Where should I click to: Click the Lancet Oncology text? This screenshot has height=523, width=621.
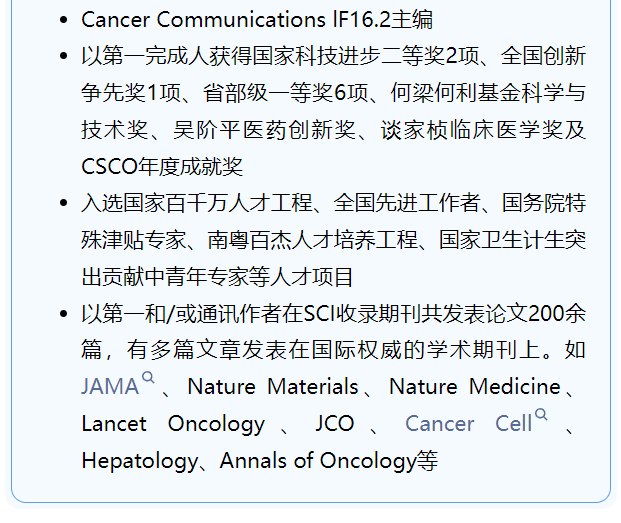point(172,424)
